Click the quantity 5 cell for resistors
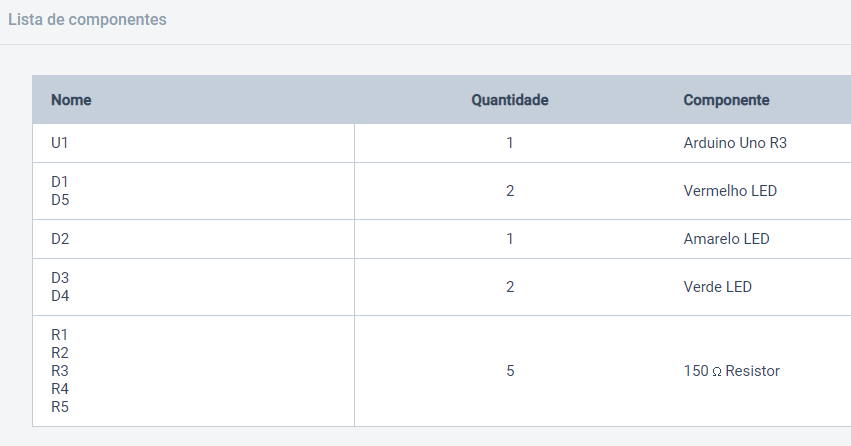 pos(510,371)
